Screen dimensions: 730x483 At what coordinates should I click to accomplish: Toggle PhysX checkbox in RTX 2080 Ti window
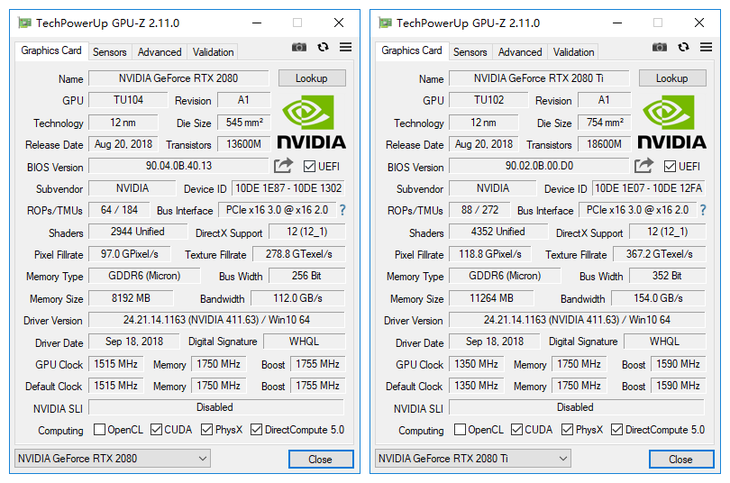point(567,429)
